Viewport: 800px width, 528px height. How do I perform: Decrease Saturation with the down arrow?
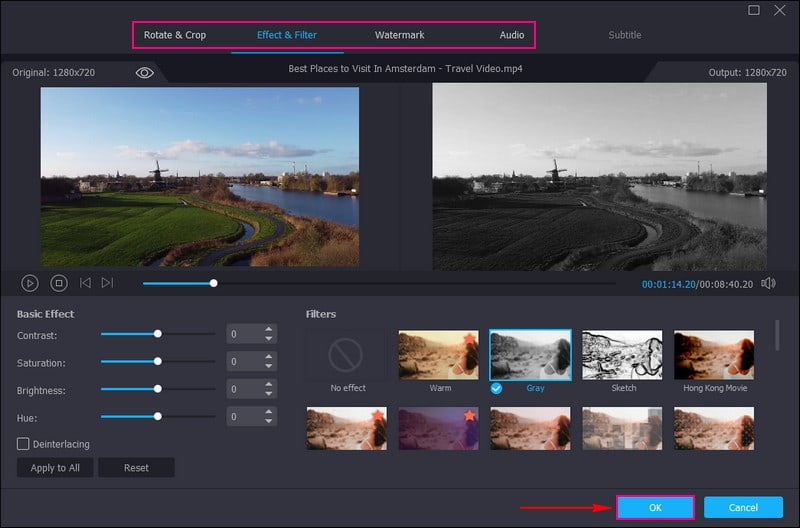pos(268,366)
